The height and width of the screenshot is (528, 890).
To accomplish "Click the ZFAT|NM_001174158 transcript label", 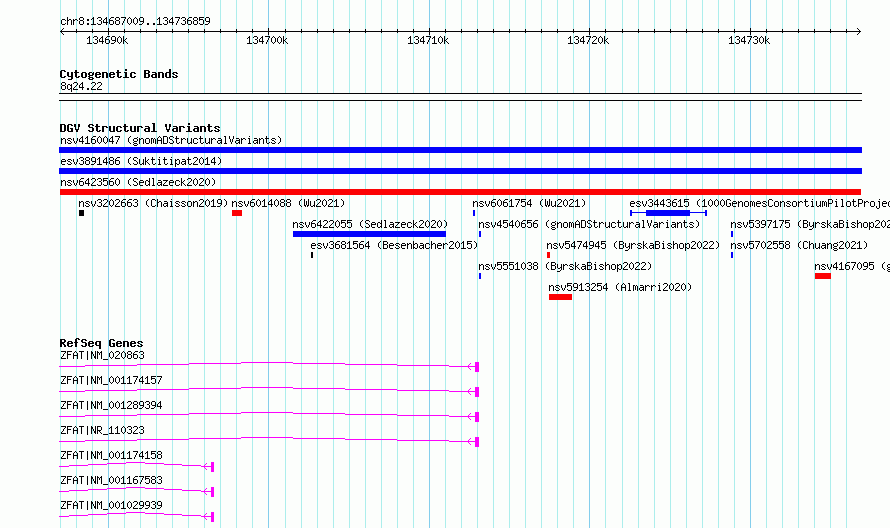I will [x=111, y=455].
